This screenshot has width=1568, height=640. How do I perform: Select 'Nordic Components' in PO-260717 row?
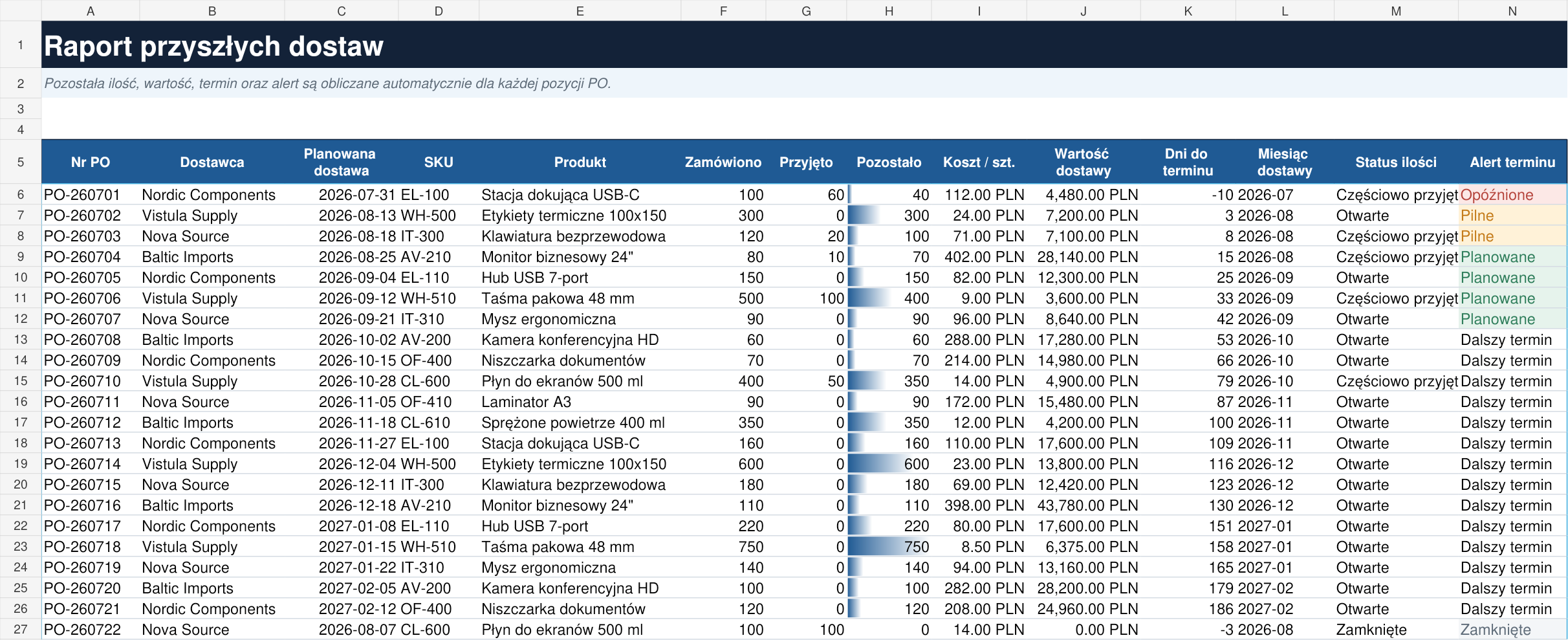point(212,526)
